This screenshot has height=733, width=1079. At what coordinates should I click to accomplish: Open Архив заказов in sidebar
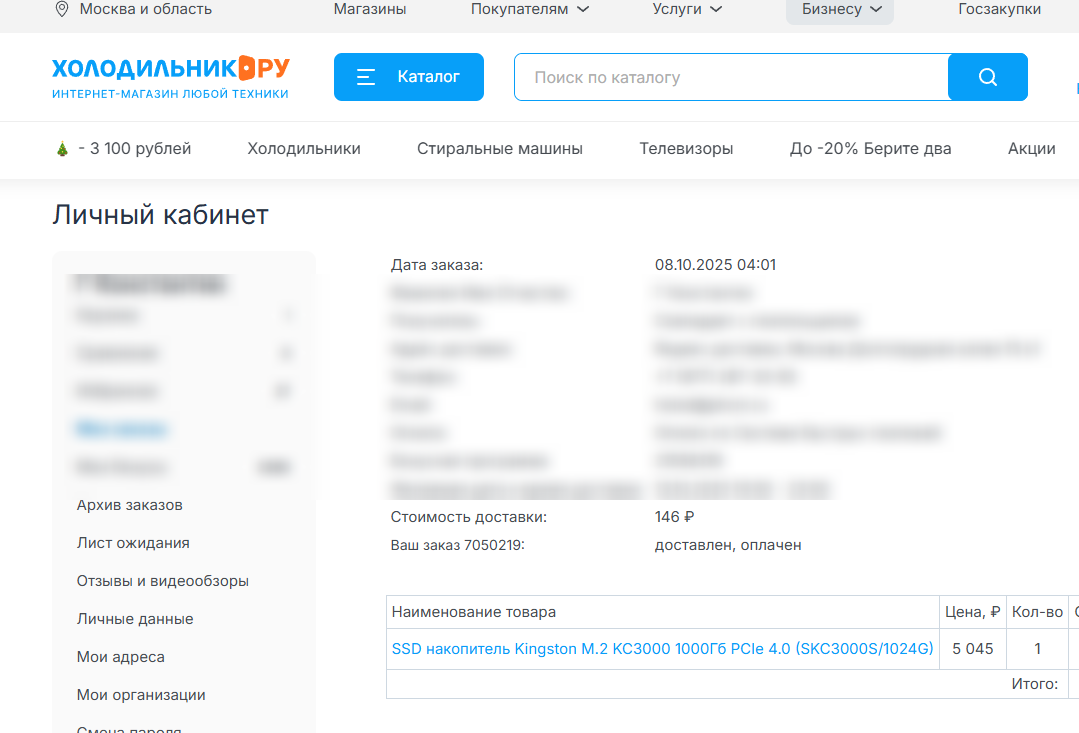click(x=129, y=505)
